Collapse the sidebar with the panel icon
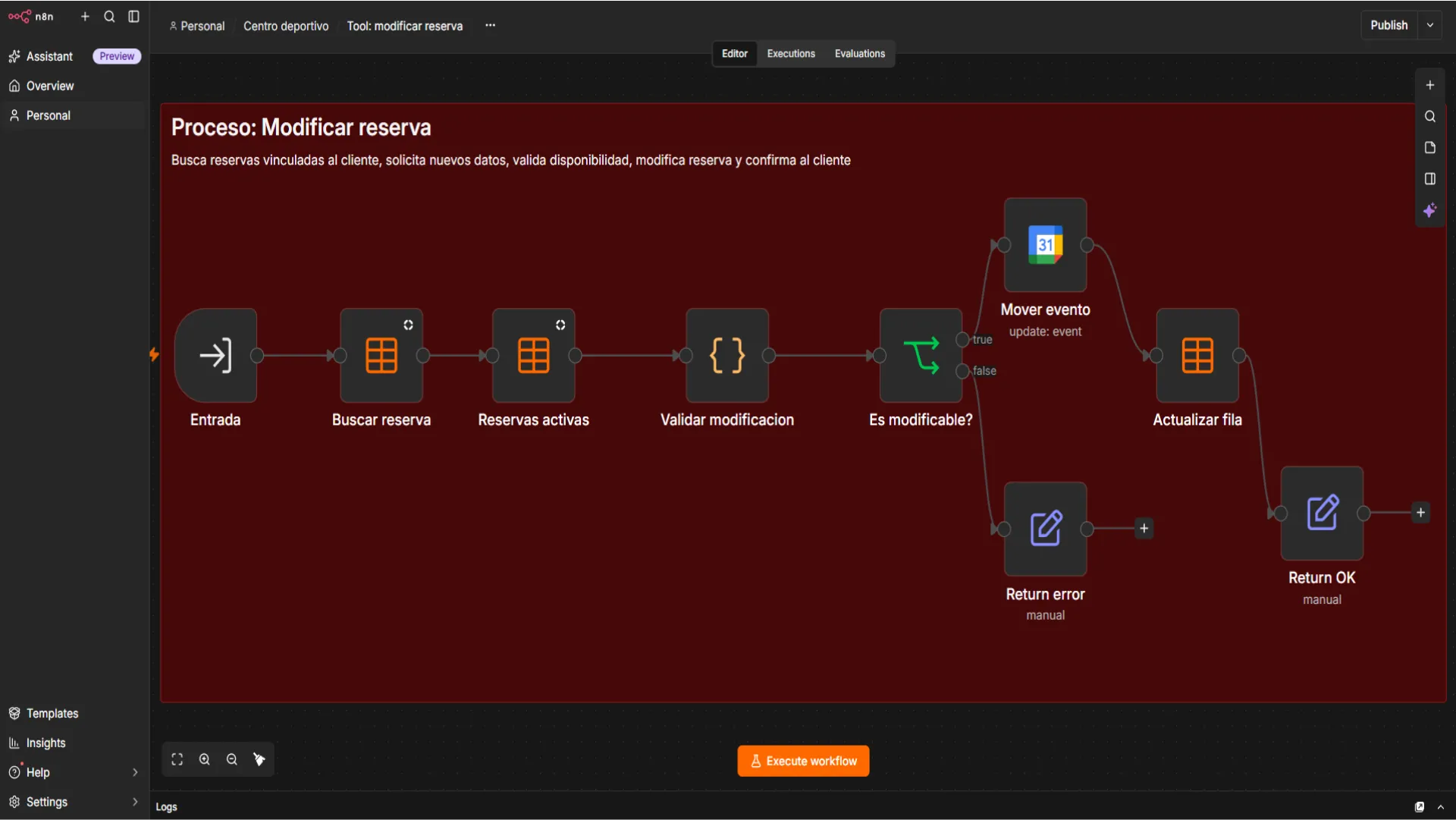The width and height of the screenshot is (1456, 820). point(133,16)
